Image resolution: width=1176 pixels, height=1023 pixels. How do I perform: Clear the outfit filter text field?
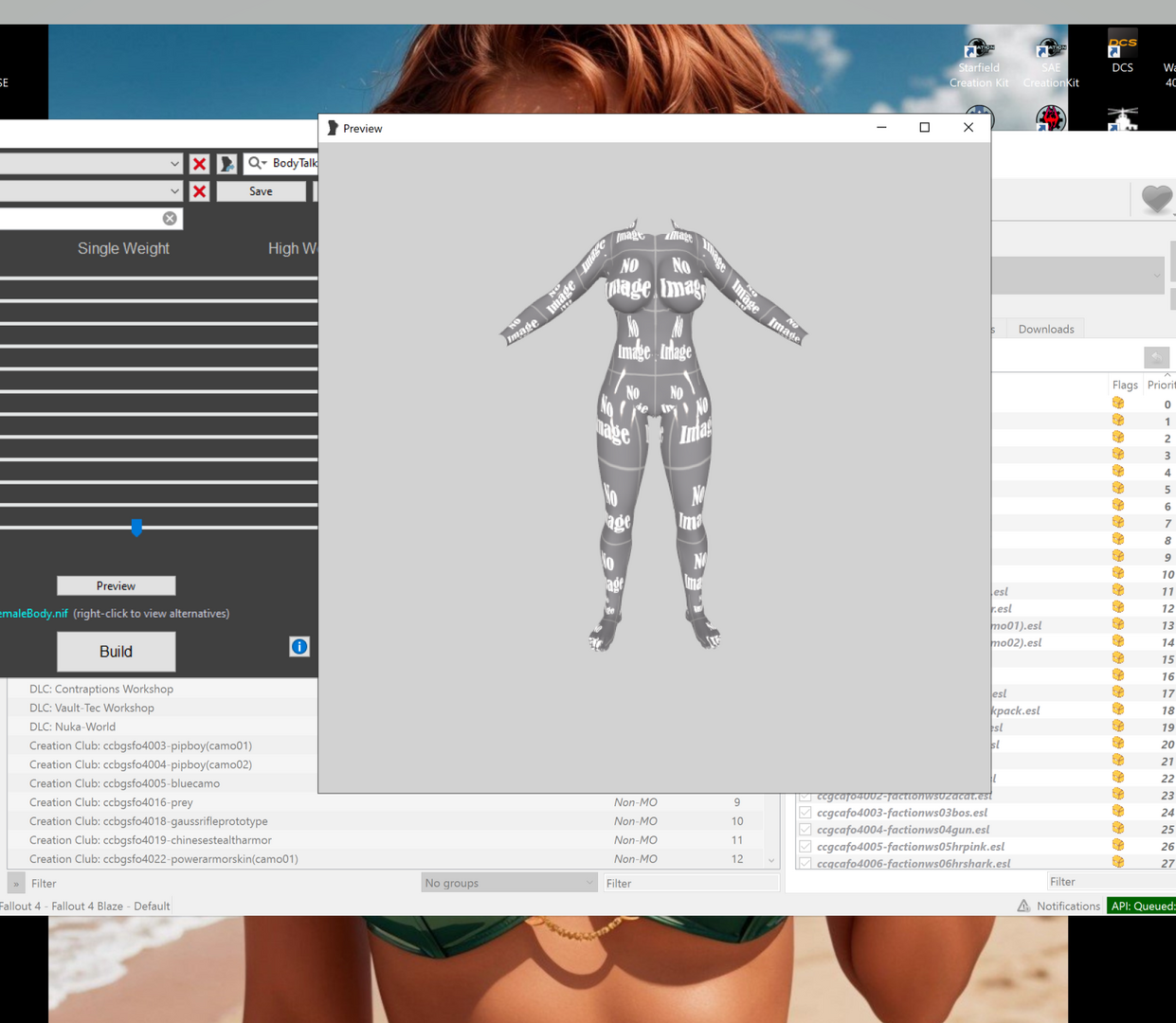click(170, 219)
